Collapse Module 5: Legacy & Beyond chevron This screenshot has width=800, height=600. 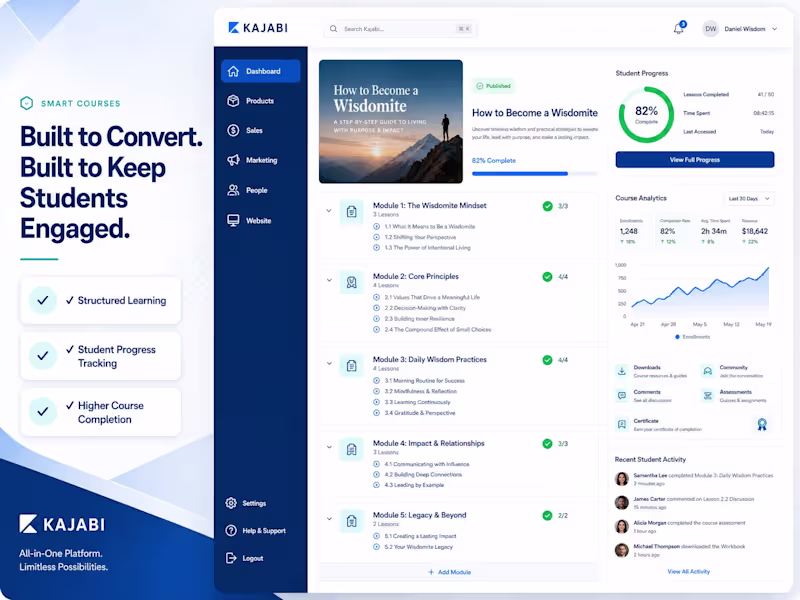point(329,519)
